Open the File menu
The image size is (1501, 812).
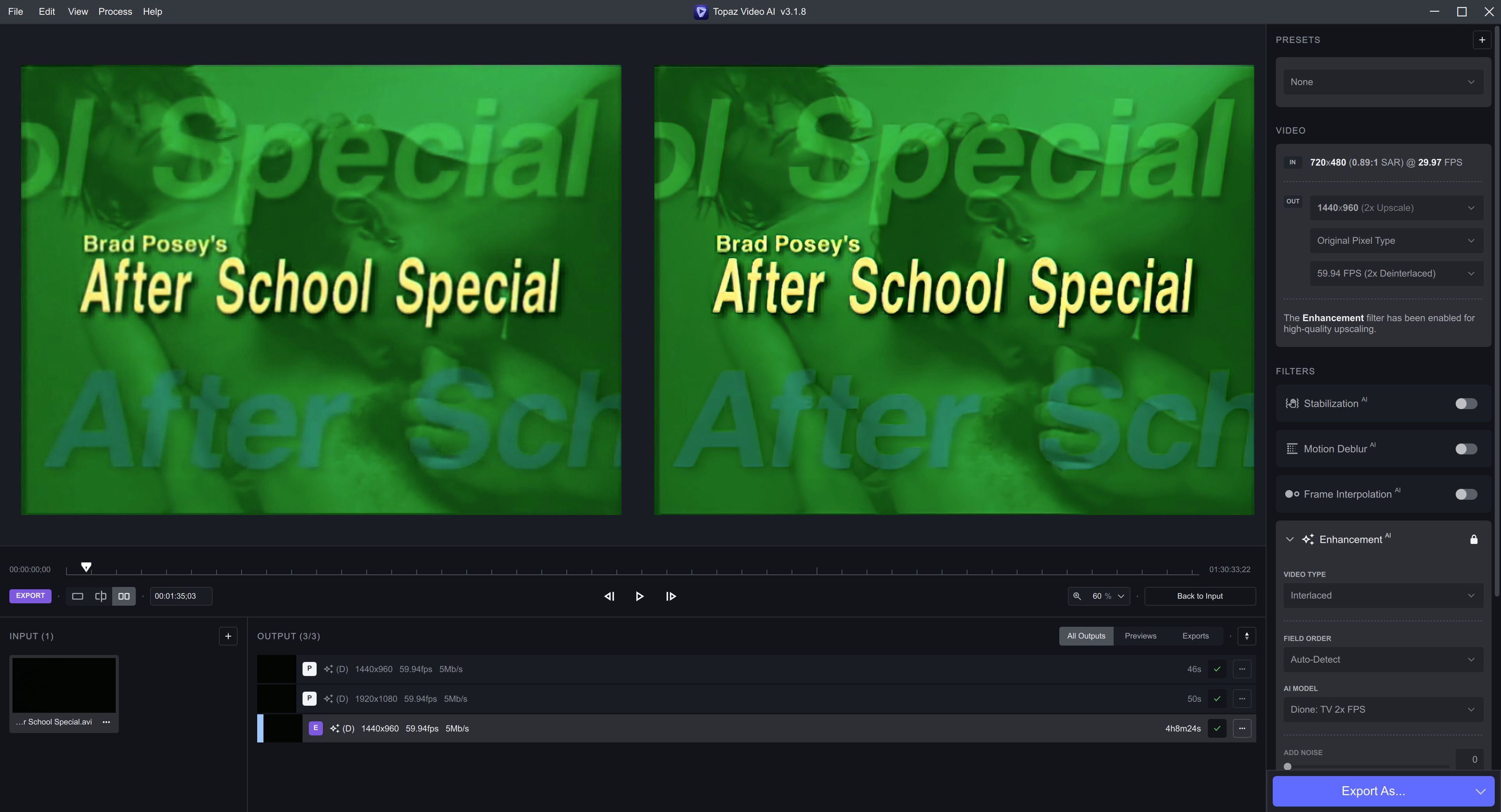click(16, 12)
